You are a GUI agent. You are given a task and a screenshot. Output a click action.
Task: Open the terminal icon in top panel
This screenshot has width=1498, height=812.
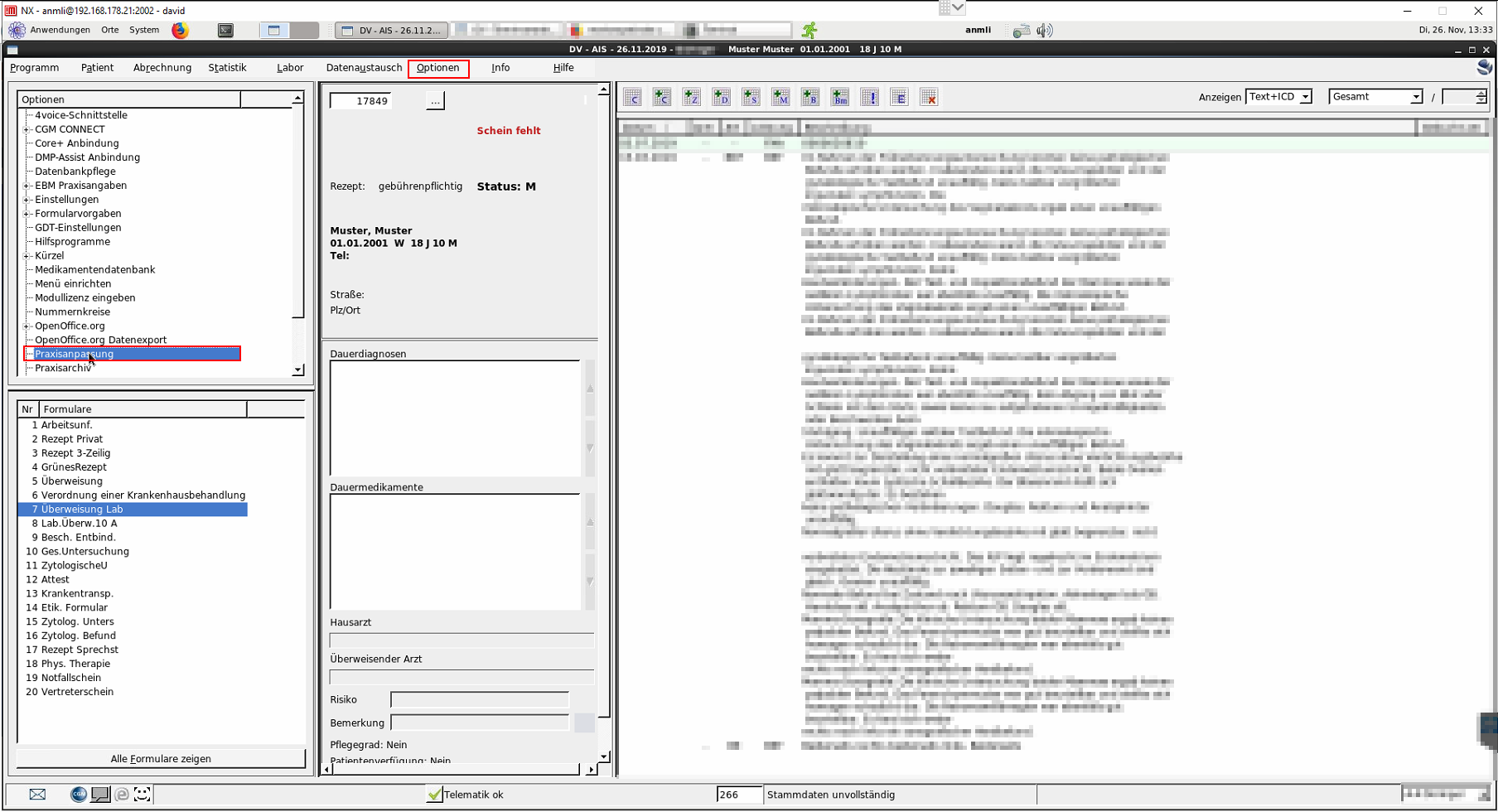pyautogui.click(x=225, y=30)
